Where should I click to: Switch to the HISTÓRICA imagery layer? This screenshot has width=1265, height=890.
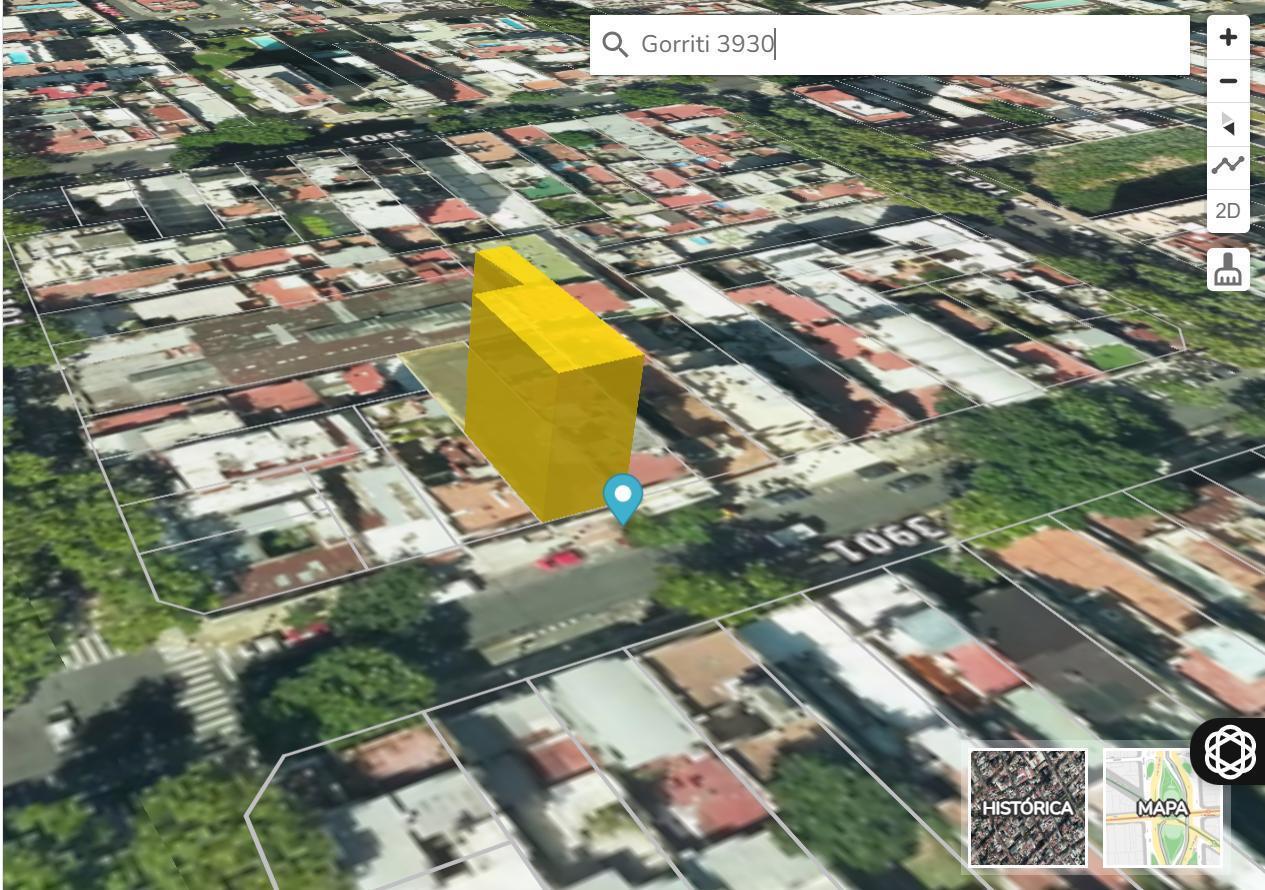(1028, 807)
